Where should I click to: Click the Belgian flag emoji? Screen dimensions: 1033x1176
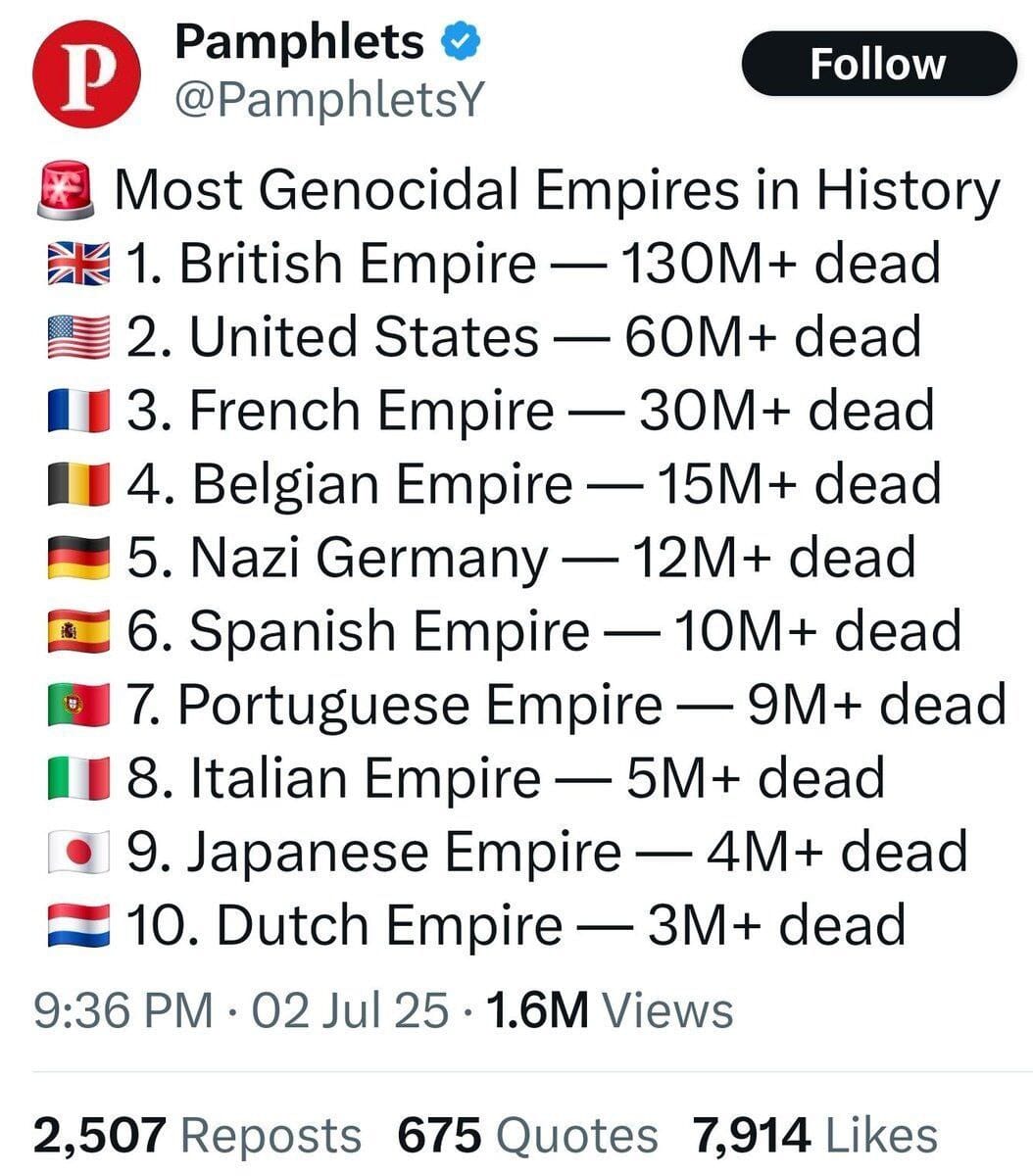pyautogui.click(x=78, y=485)
